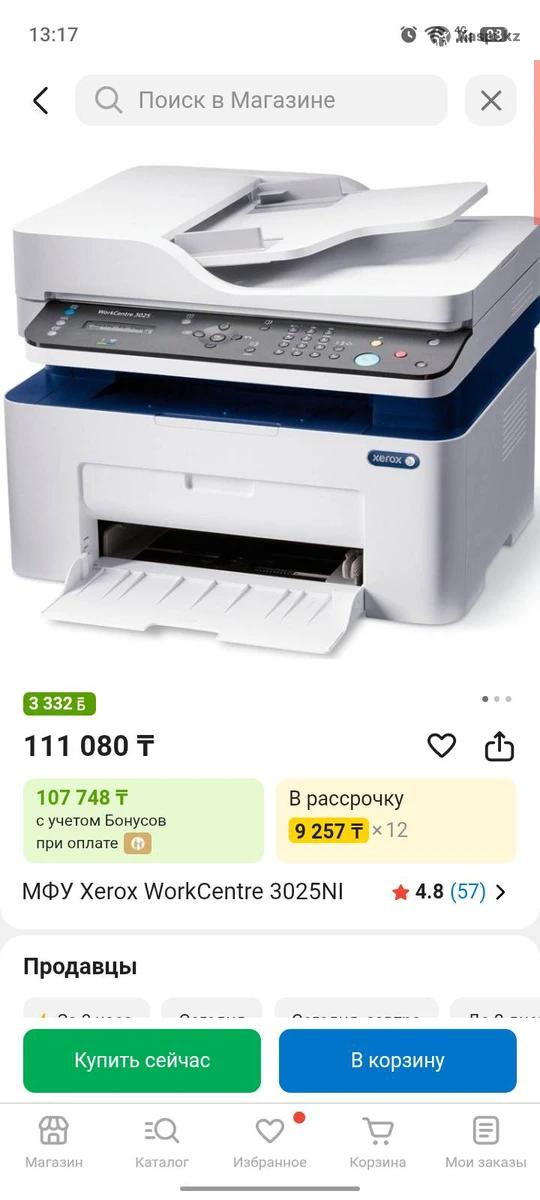Tap the image carousel page dots
The image size is (540, 1200).
coord(496,699)
